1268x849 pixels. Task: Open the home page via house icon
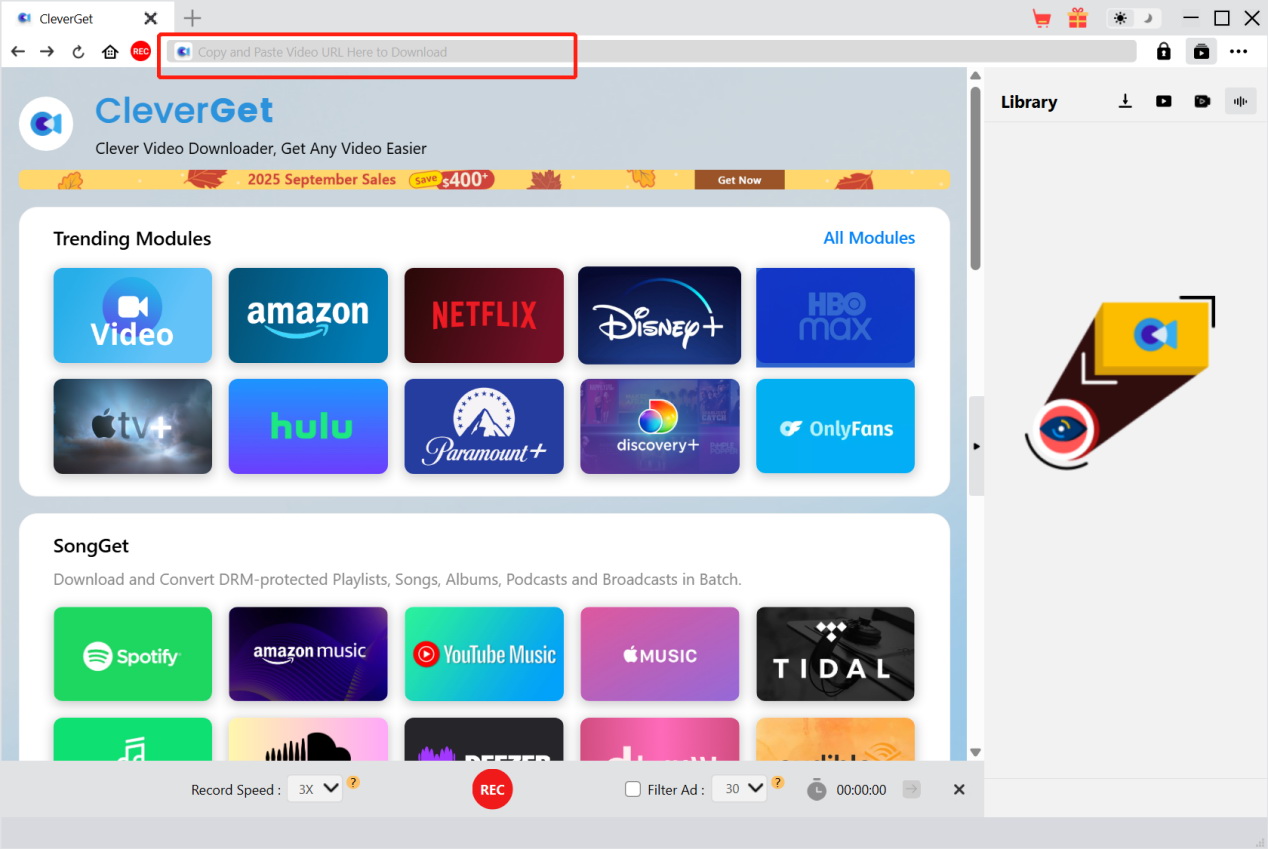coord(110,51)
